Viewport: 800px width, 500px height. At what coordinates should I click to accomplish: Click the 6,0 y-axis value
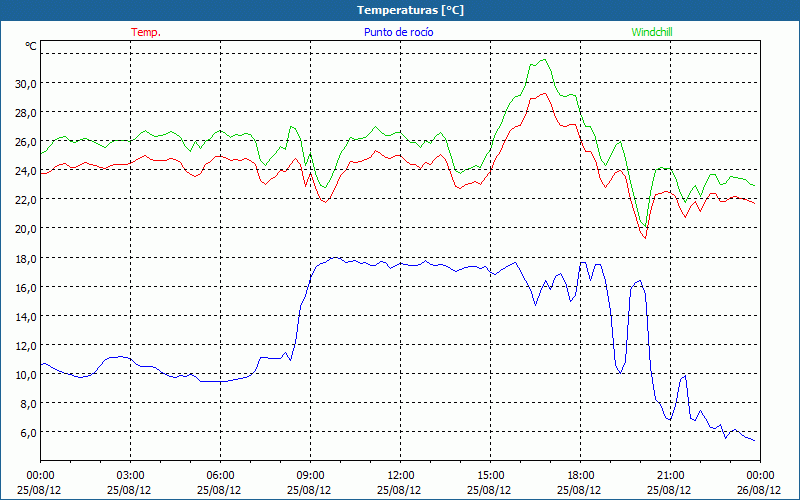28,434
